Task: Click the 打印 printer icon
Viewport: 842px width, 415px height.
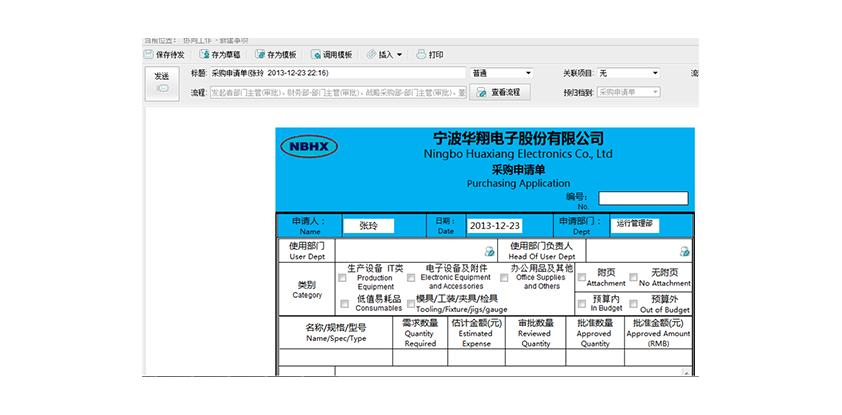Action: point(422,55)
